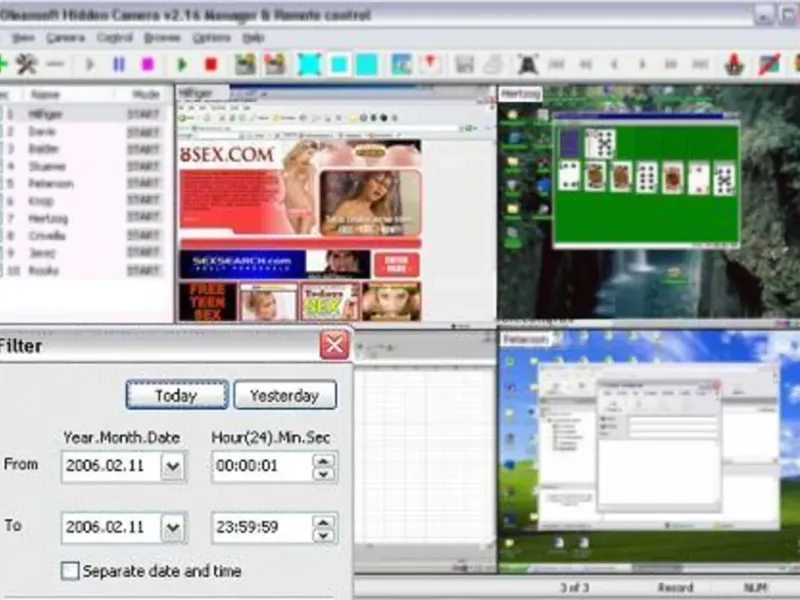The height and width of the screenshot is (600, 800).
Task: Click the red pin note toolbar icon
Action: coord(430,64)
